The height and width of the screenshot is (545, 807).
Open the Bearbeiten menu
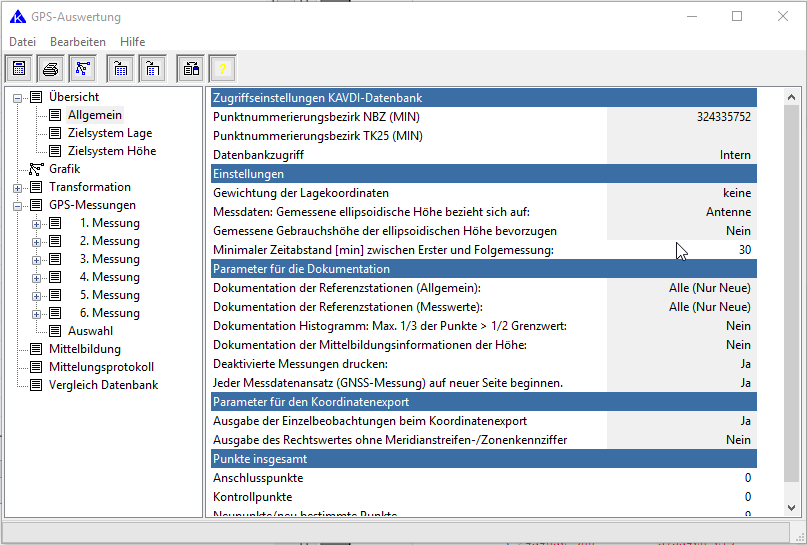point(78,42)
